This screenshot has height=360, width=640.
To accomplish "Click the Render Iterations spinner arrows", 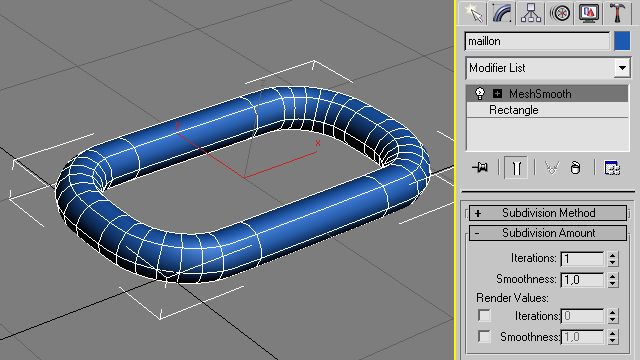I will pyautogui.click(x=613, y=316).
